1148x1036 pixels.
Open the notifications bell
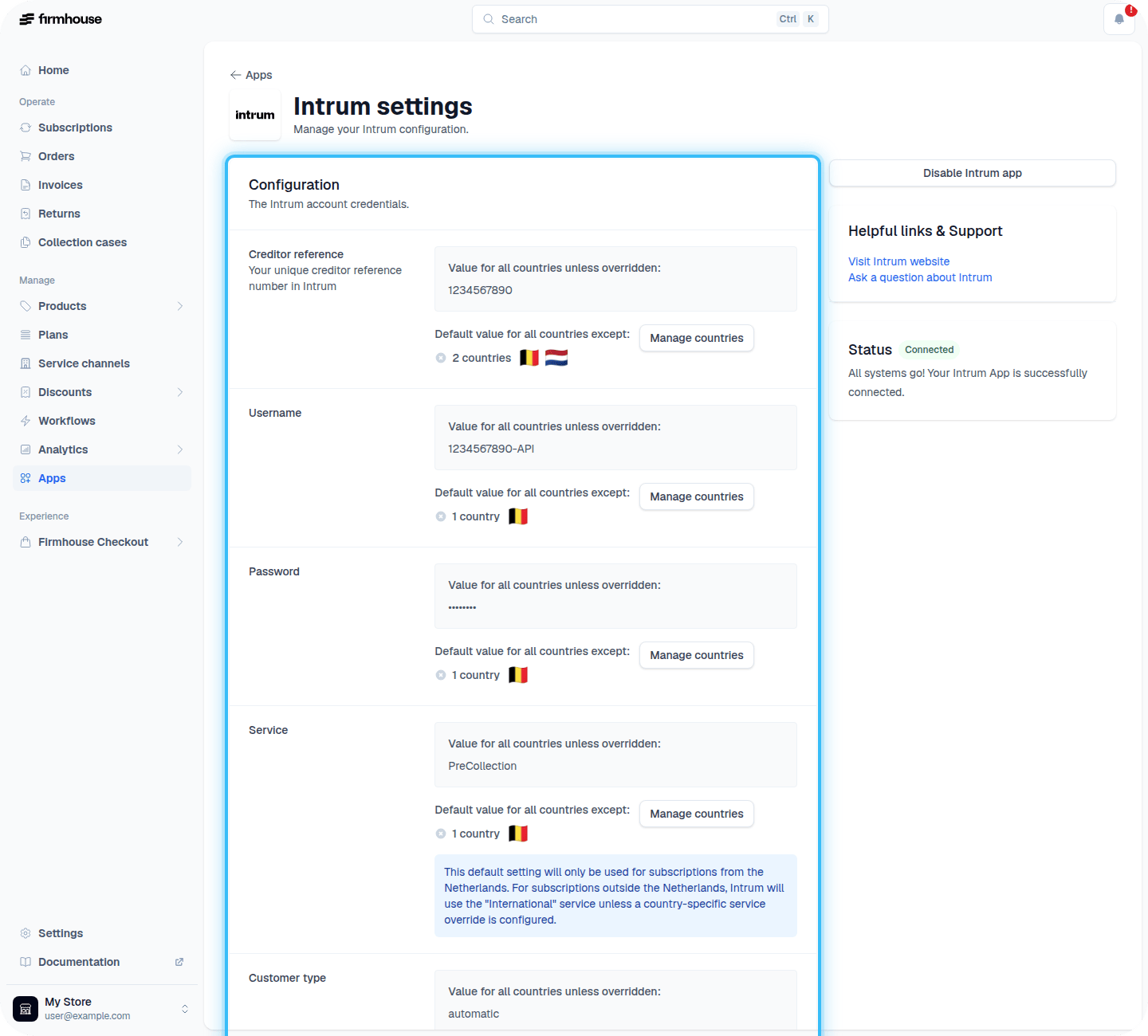pos(1119,19)
